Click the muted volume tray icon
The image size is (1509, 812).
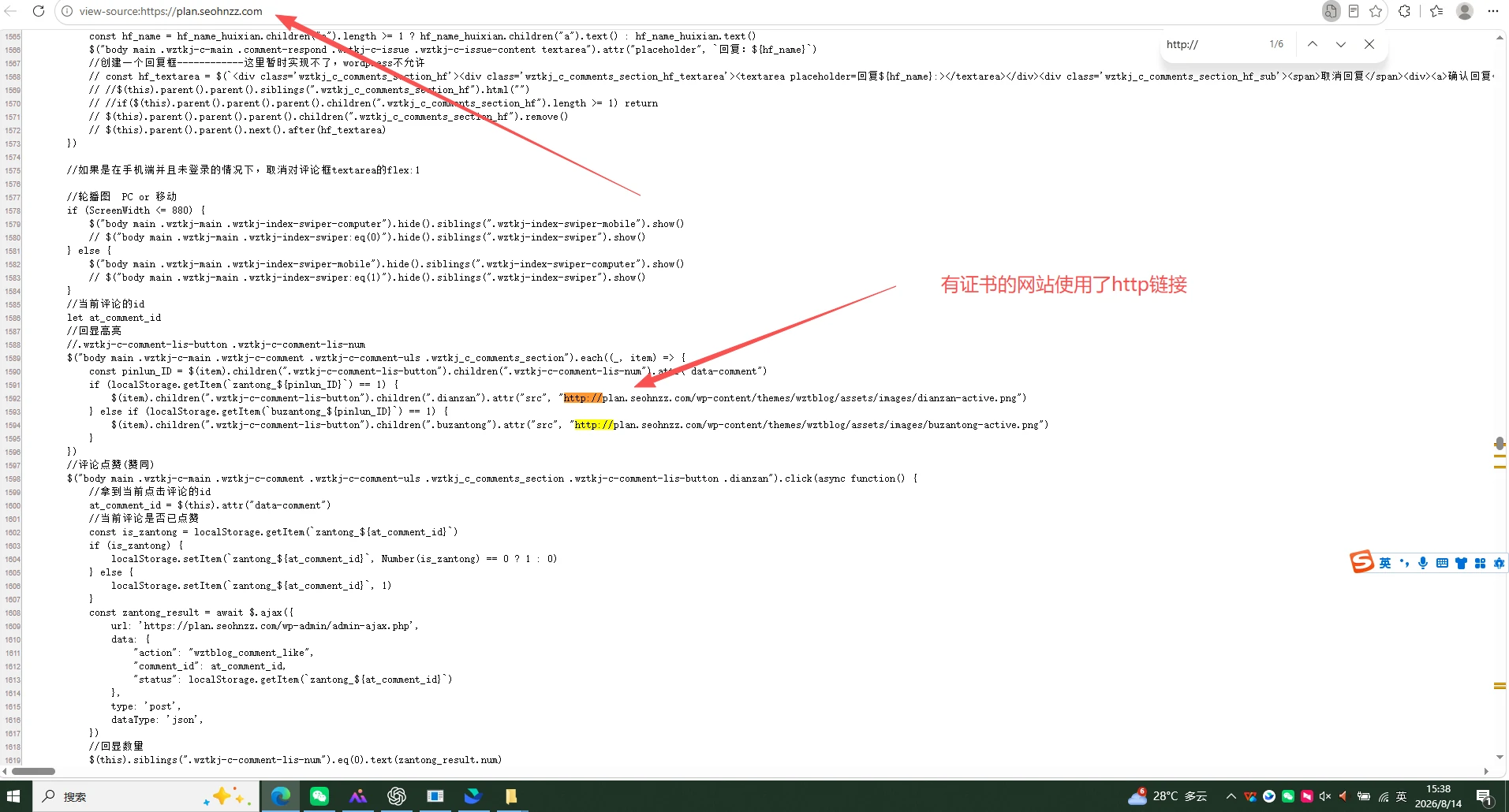(x=1325, y=796)
